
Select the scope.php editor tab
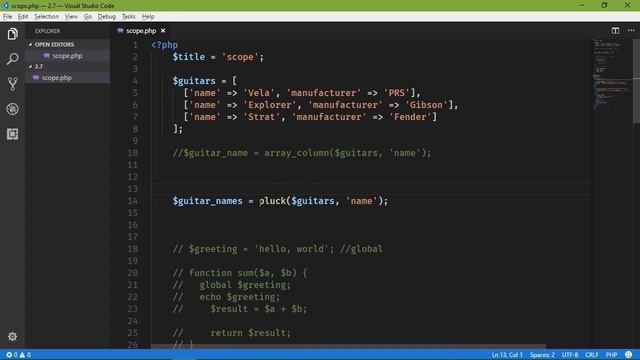pyautogui.click(x=141, y=31)
